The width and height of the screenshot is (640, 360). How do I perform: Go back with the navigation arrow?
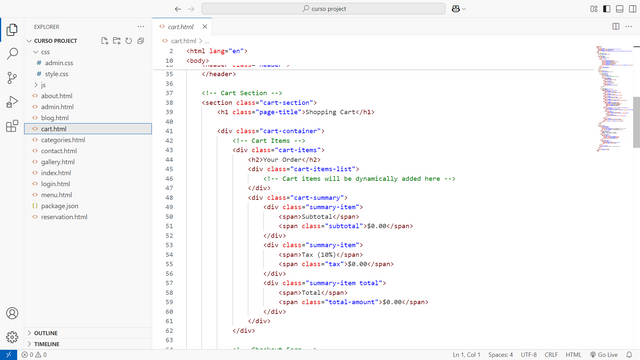tap(178, 9)
